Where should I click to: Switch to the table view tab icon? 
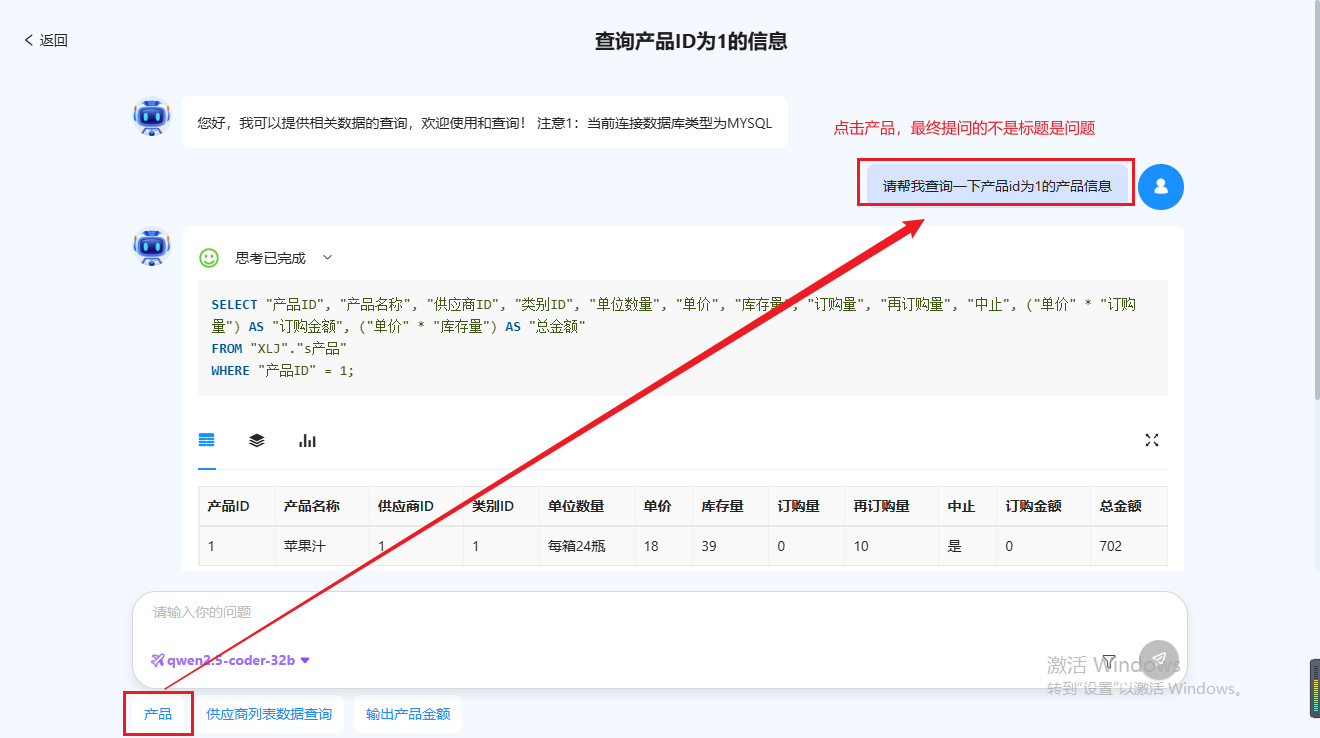(207, 440)
